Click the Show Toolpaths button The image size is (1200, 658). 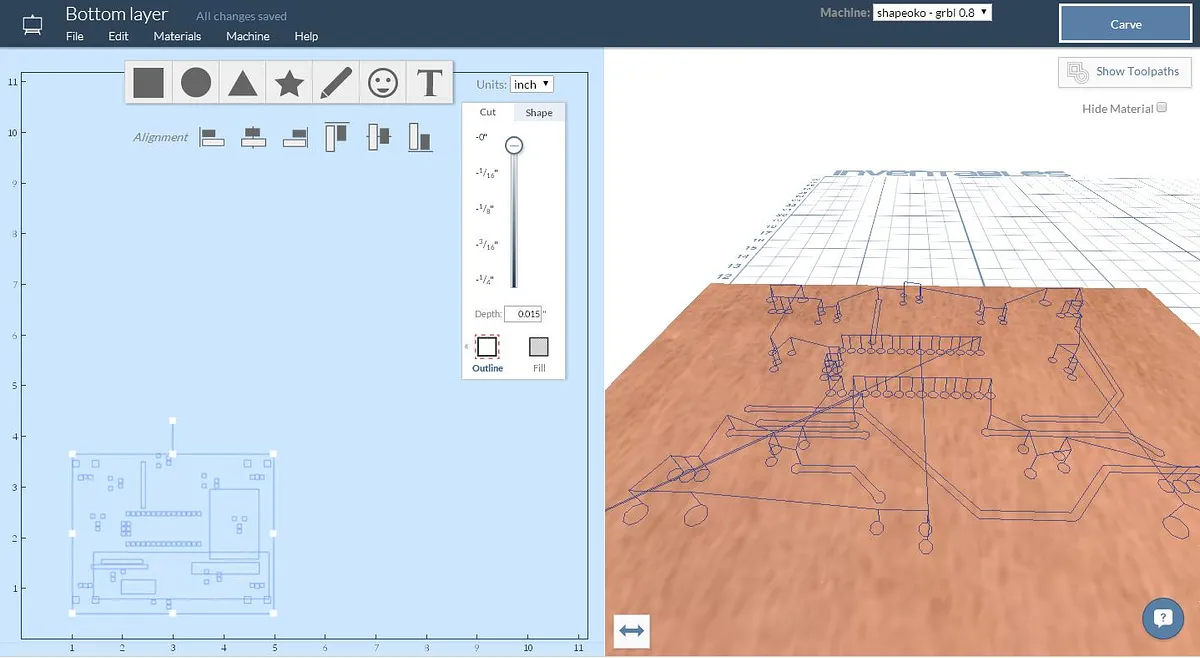pos(1124,72)
